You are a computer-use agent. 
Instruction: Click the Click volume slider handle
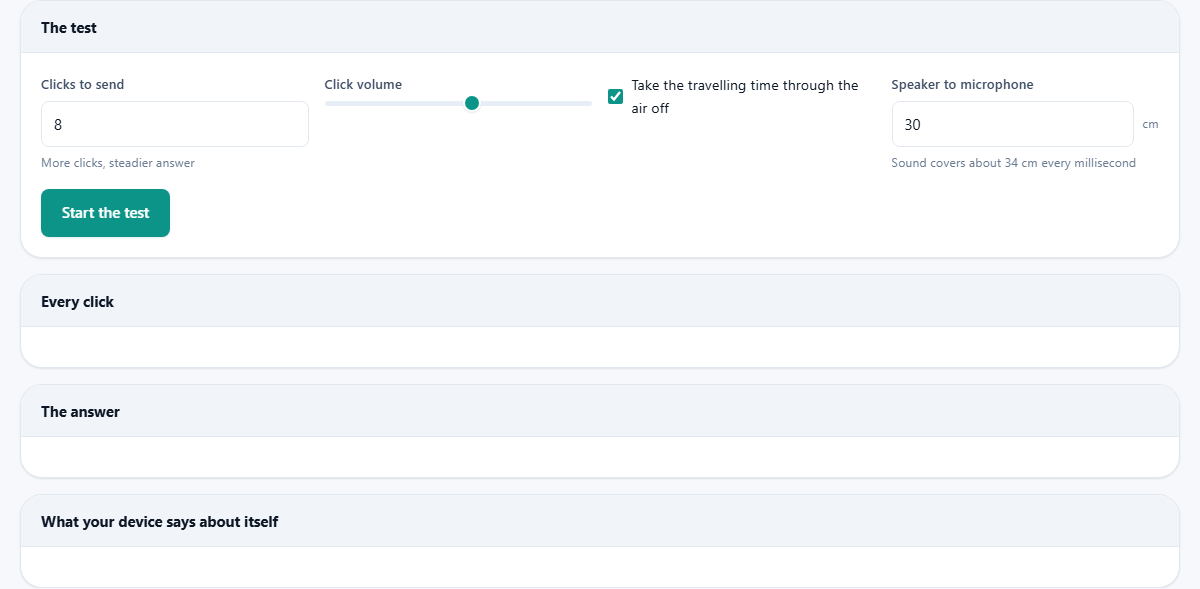(x=472, y=103)
